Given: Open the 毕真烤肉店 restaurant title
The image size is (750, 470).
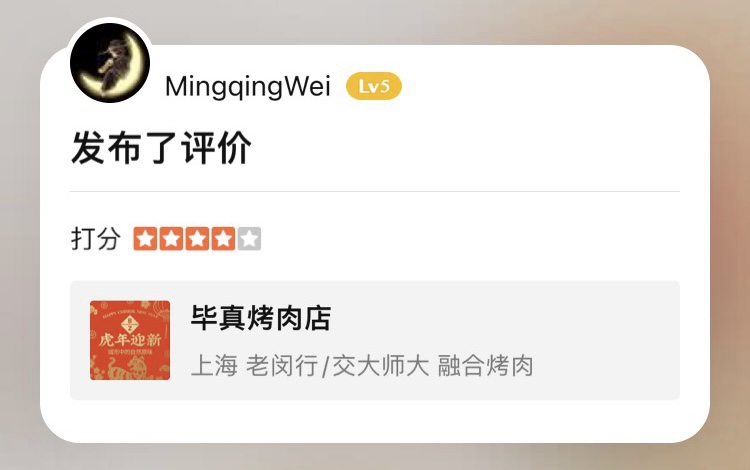Looking at the screenshot, I should click(x=261, y=318).
